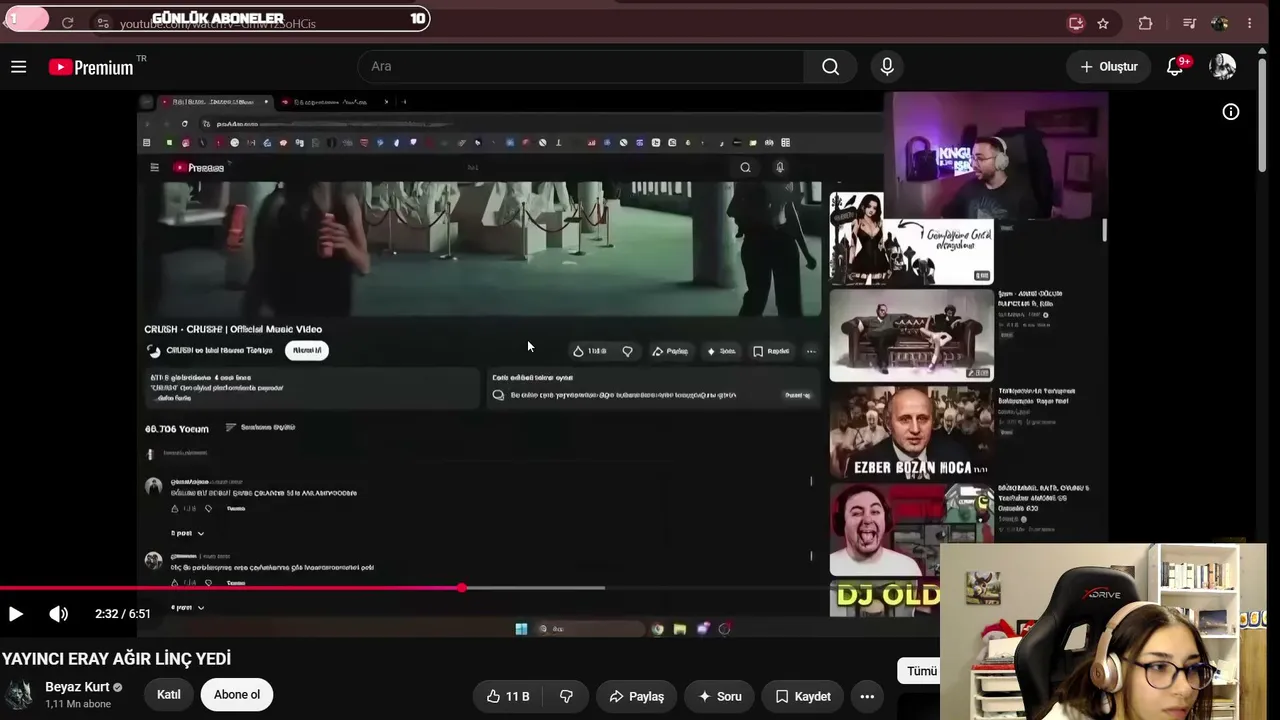Viewport: 1280px width, 720px height.
Task: Open the YouTube guide hamburger menu
Action: 19,67
